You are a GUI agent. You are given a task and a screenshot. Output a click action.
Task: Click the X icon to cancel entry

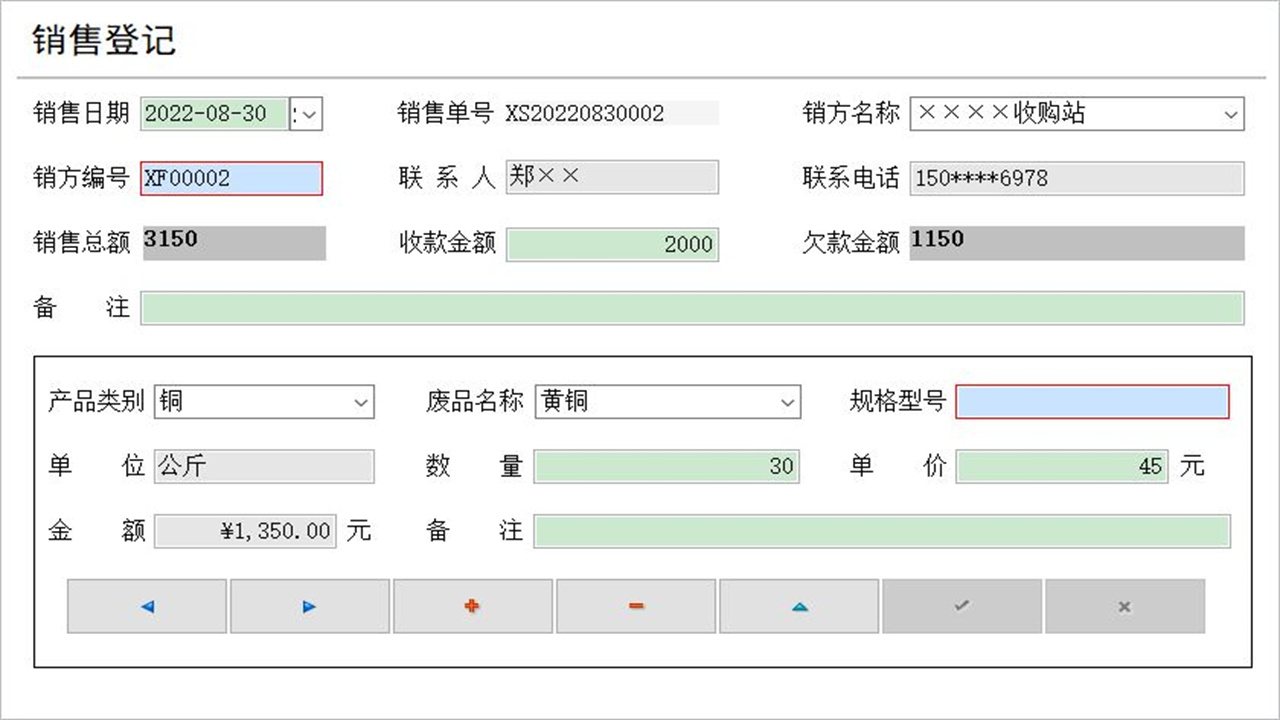coord(1125,606)
